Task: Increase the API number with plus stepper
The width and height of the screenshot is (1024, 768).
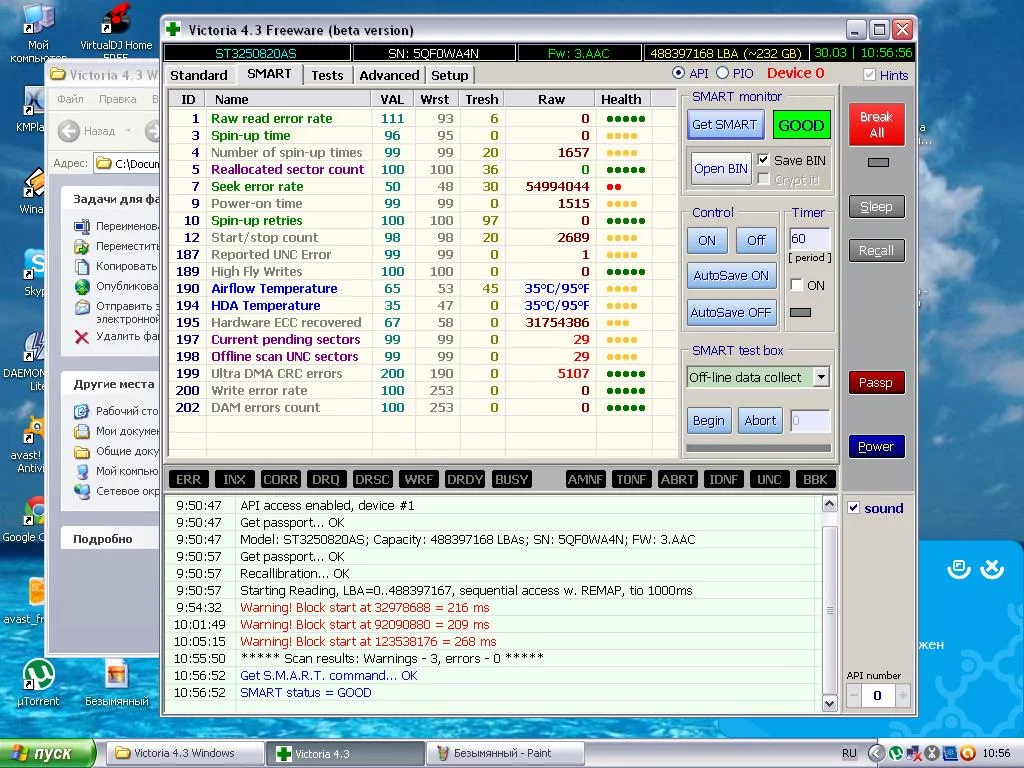Action: 903,696
